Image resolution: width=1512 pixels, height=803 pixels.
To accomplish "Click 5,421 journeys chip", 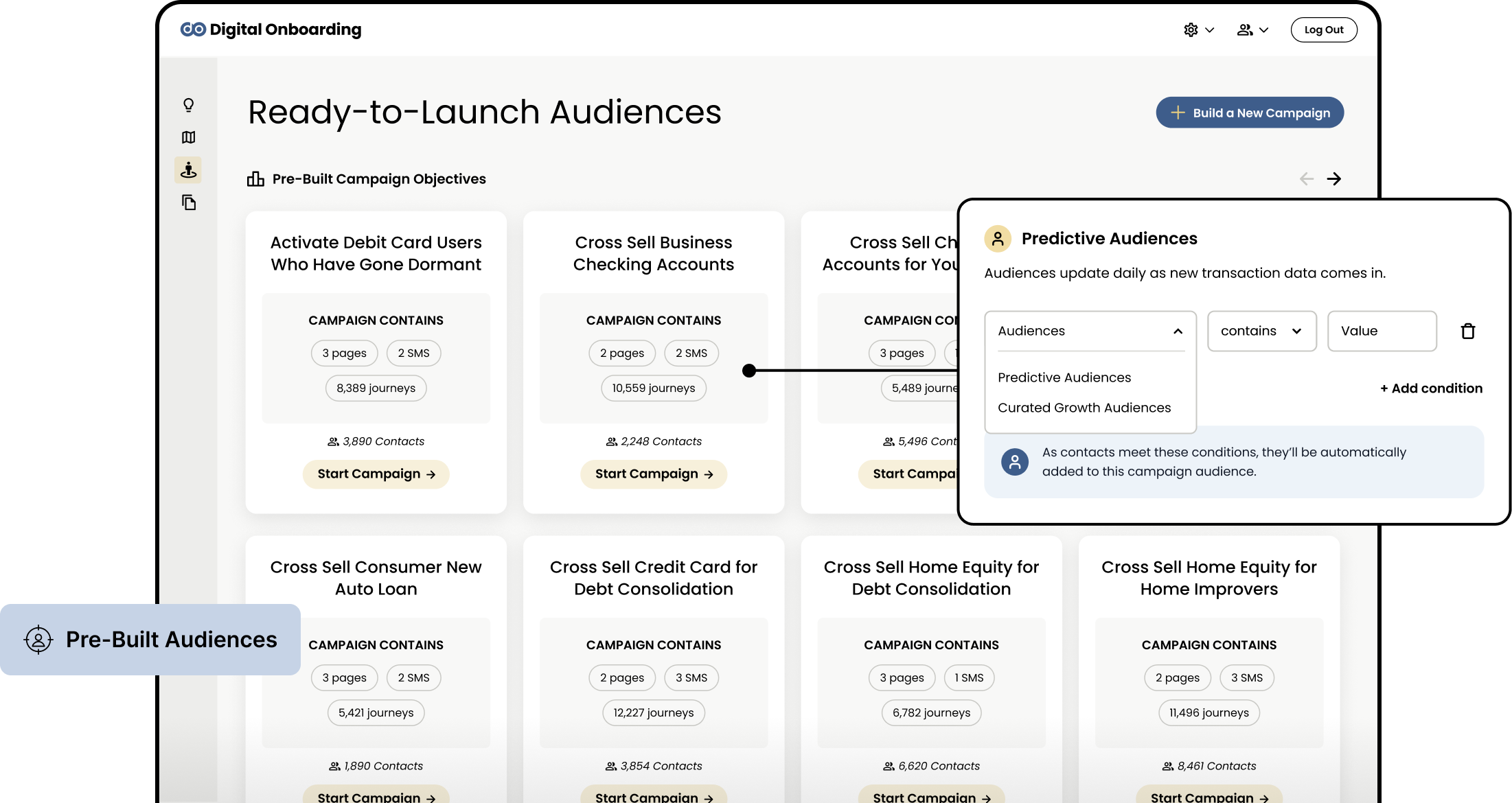I will click(376, 713).
